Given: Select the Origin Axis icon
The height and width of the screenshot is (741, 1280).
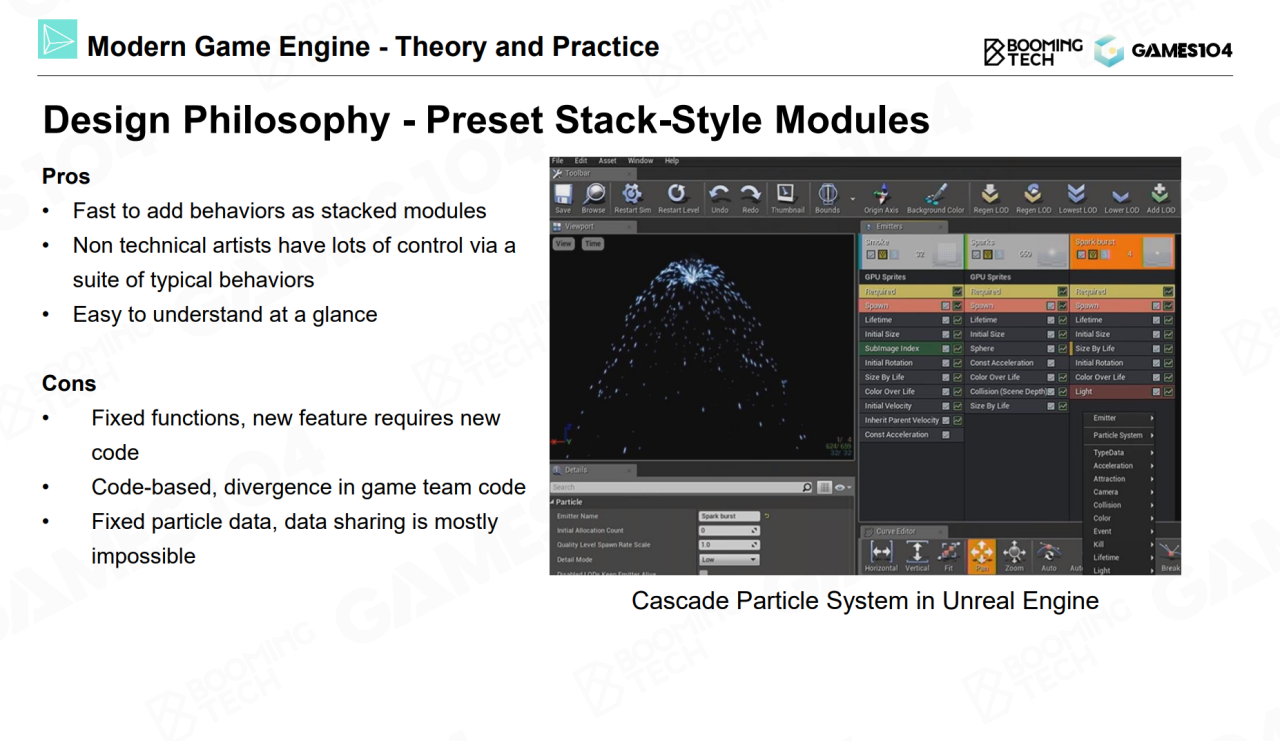Looking at the screenshot, I should tap(881, 194).
